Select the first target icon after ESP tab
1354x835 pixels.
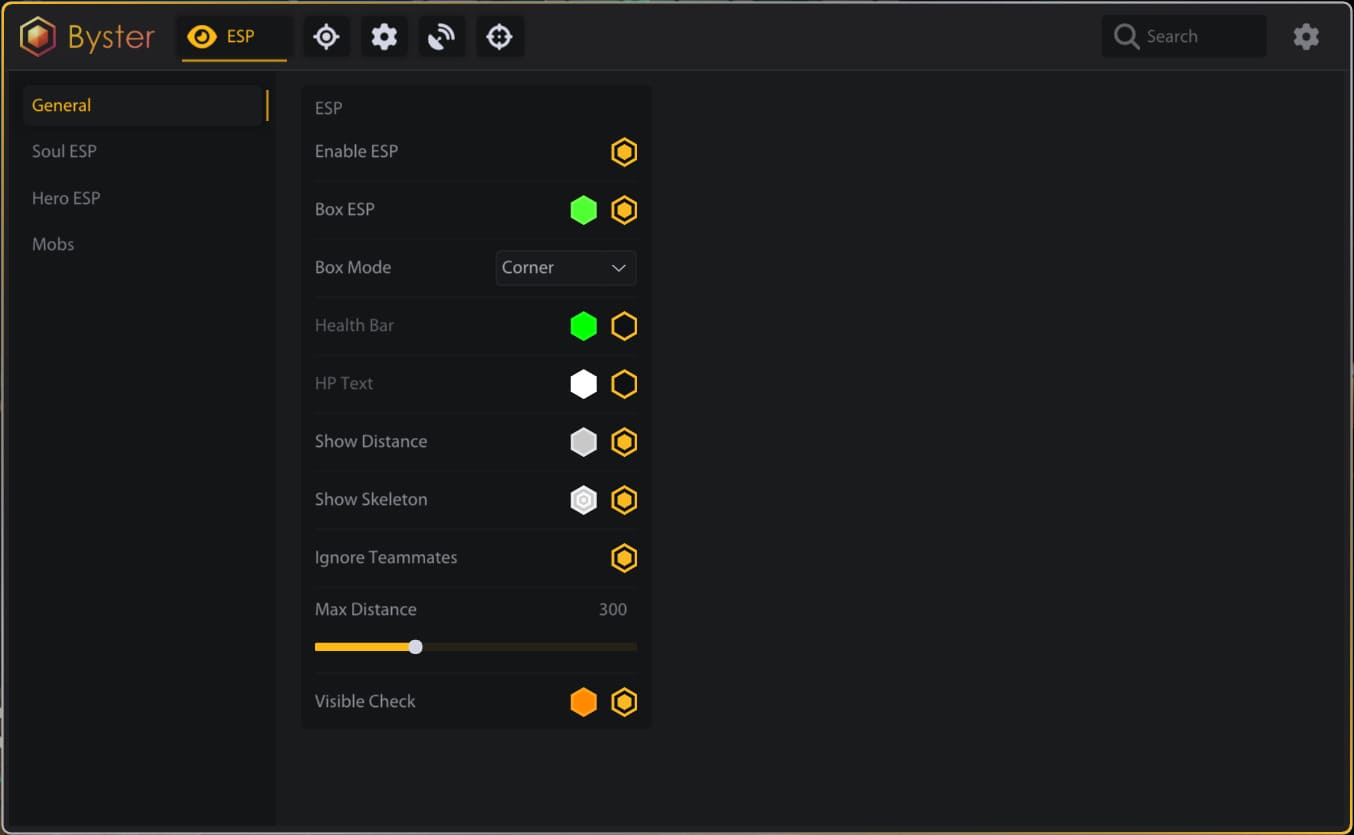[x=326, y=37]
